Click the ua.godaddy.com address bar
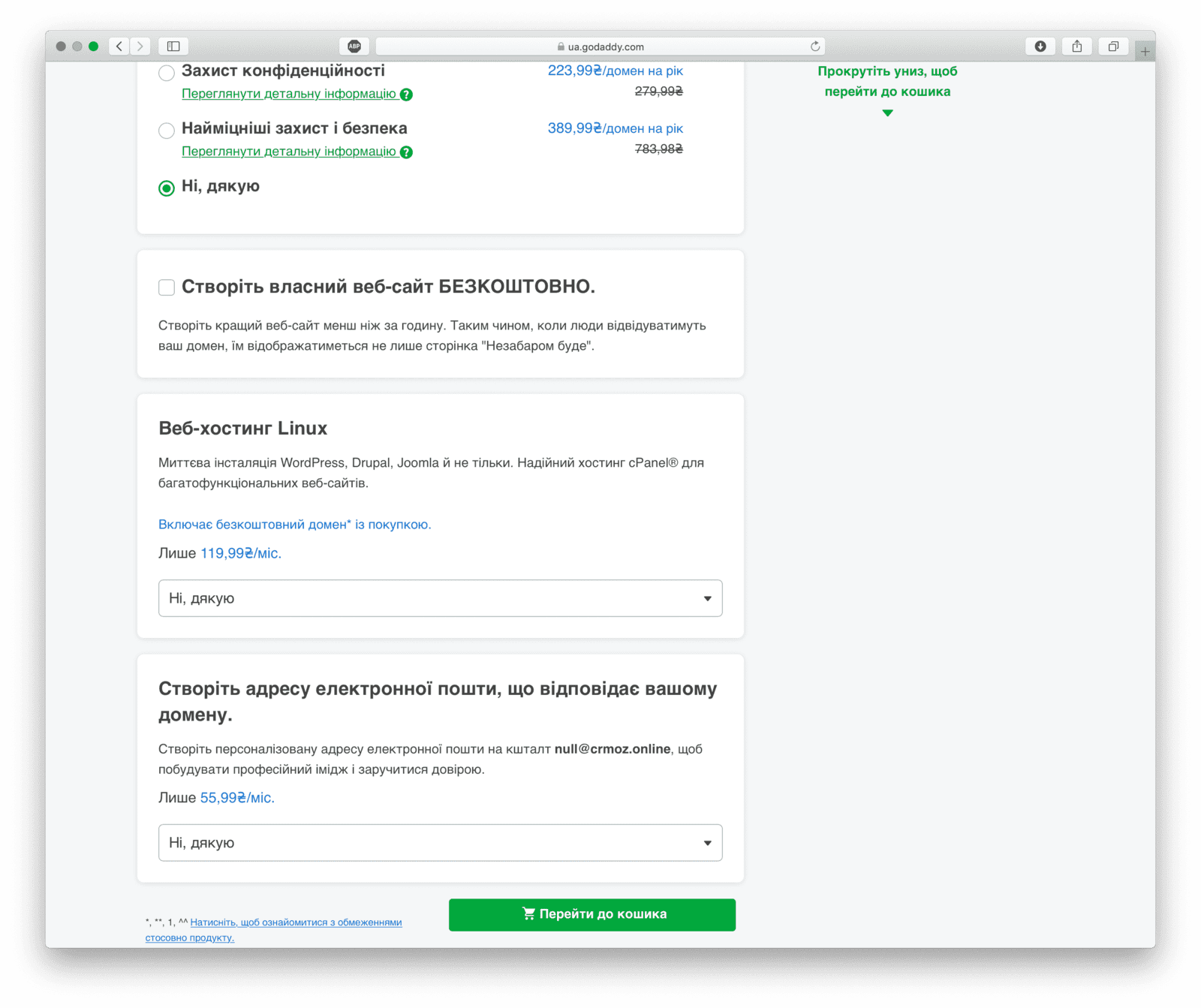1201x1008 pixels. (600, 47)
